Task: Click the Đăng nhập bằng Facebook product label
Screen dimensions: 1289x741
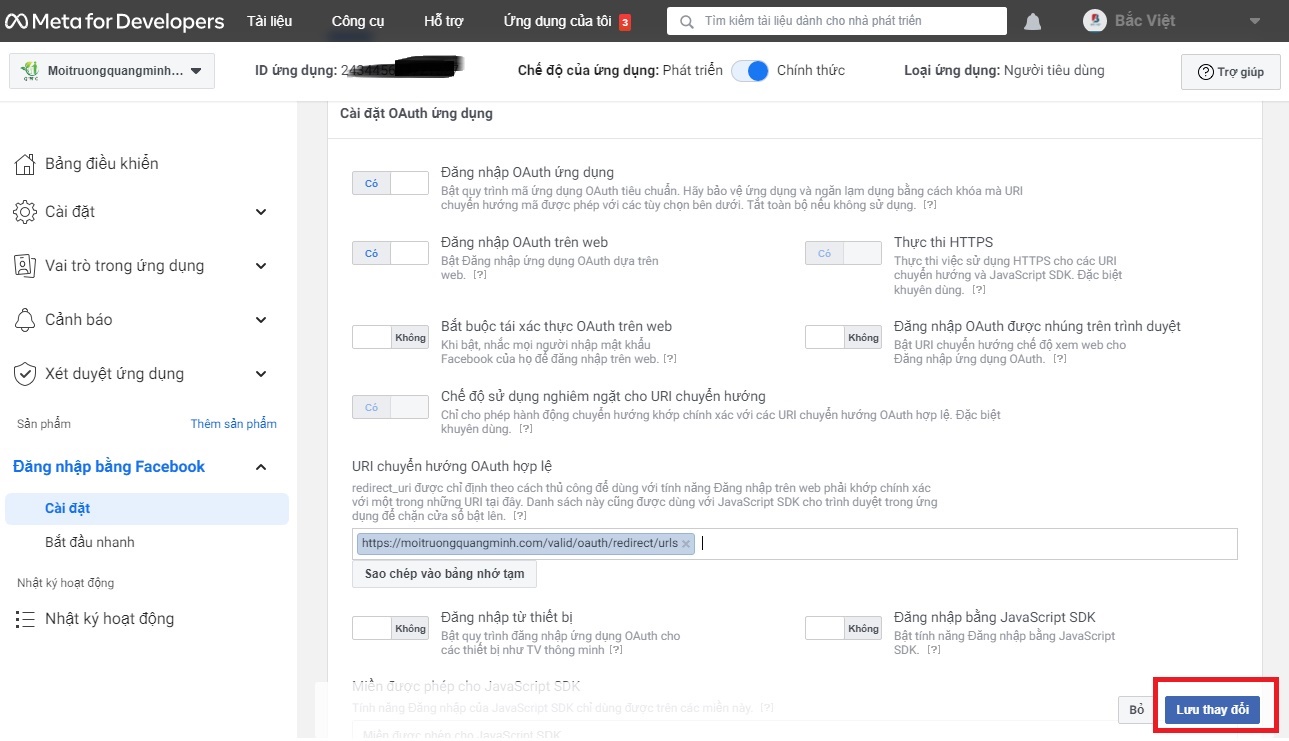Action: tap(109, 467)
